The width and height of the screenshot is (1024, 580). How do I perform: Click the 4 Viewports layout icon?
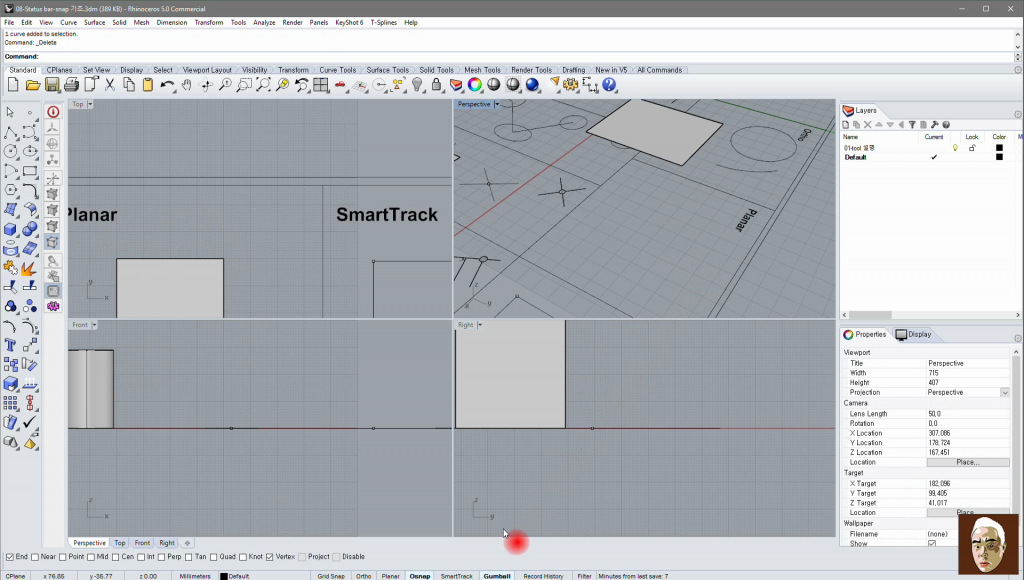[x=321, y=85]
